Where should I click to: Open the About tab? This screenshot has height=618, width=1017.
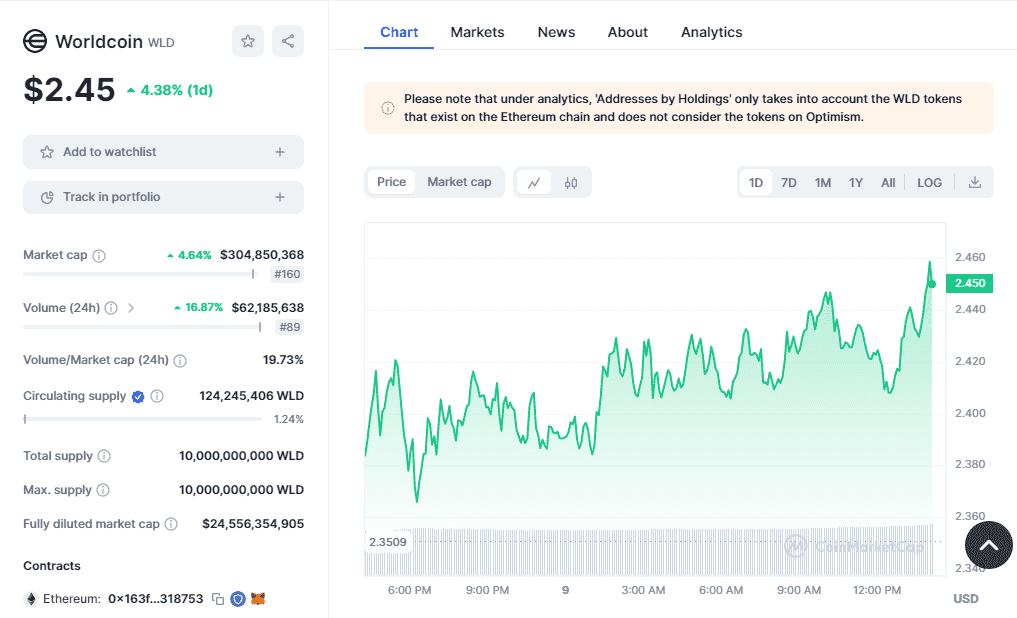628,32
